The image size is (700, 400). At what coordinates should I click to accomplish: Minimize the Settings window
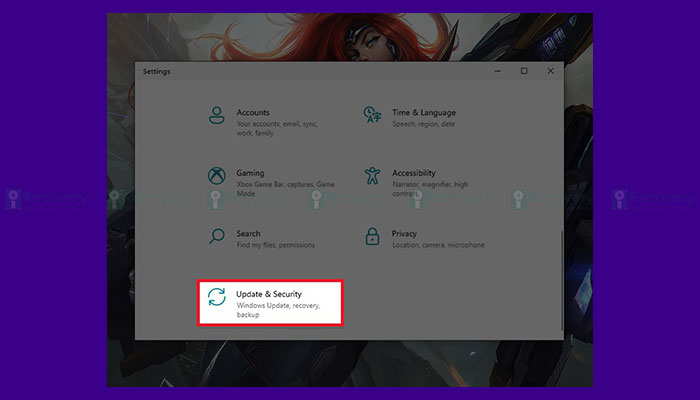(x=498, y=71)
